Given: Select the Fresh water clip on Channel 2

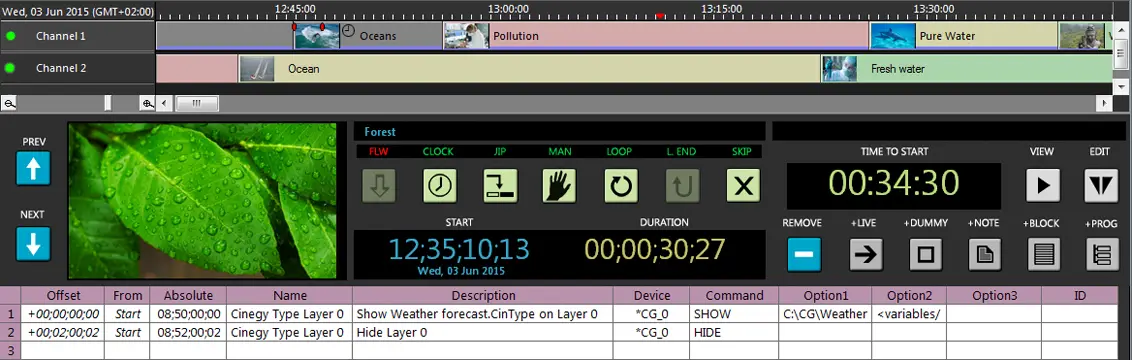Looking at the screenshot, I should point(967,69).
